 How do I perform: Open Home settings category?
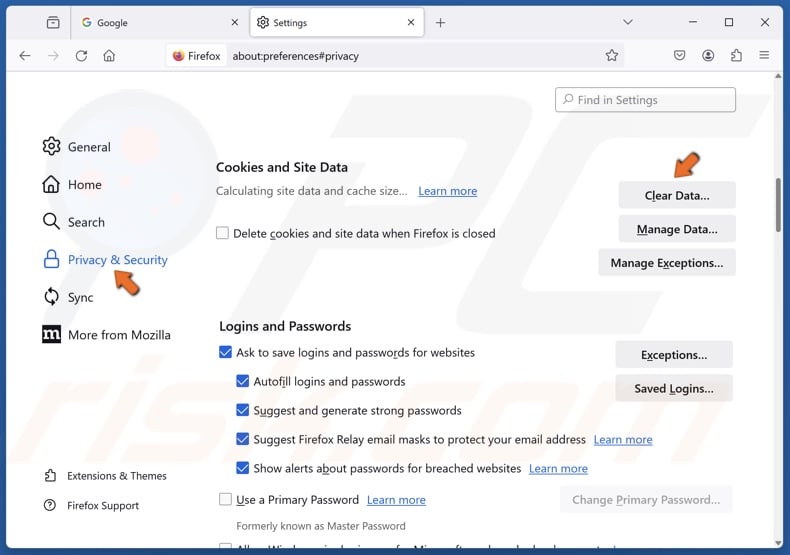pos(72,185)
